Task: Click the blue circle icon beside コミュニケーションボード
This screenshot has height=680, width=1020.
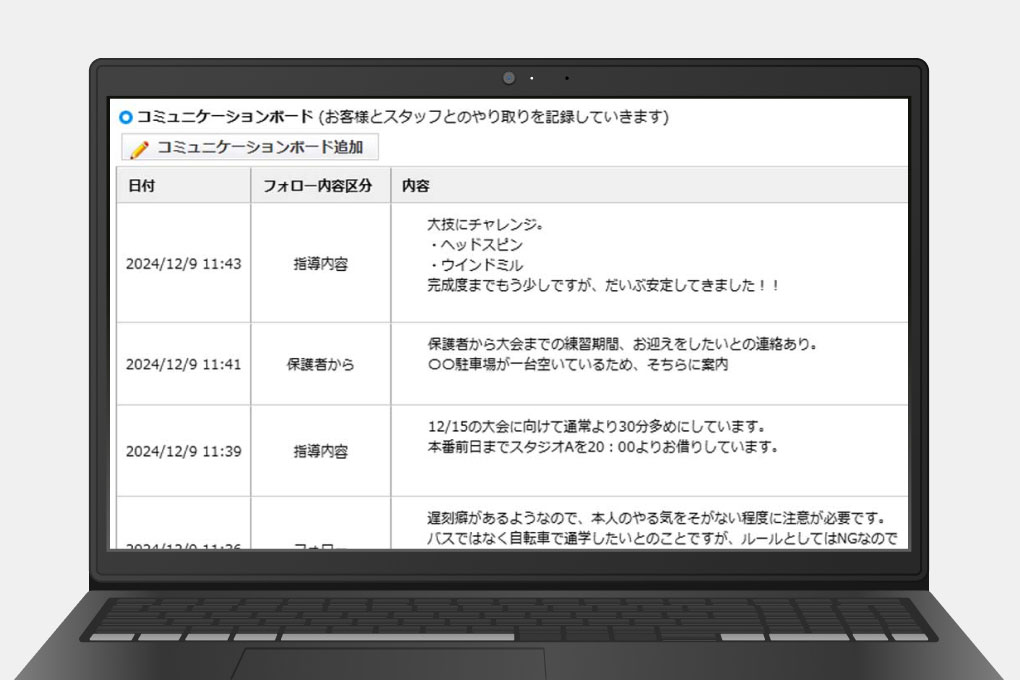Action: [x=126, y=117]
